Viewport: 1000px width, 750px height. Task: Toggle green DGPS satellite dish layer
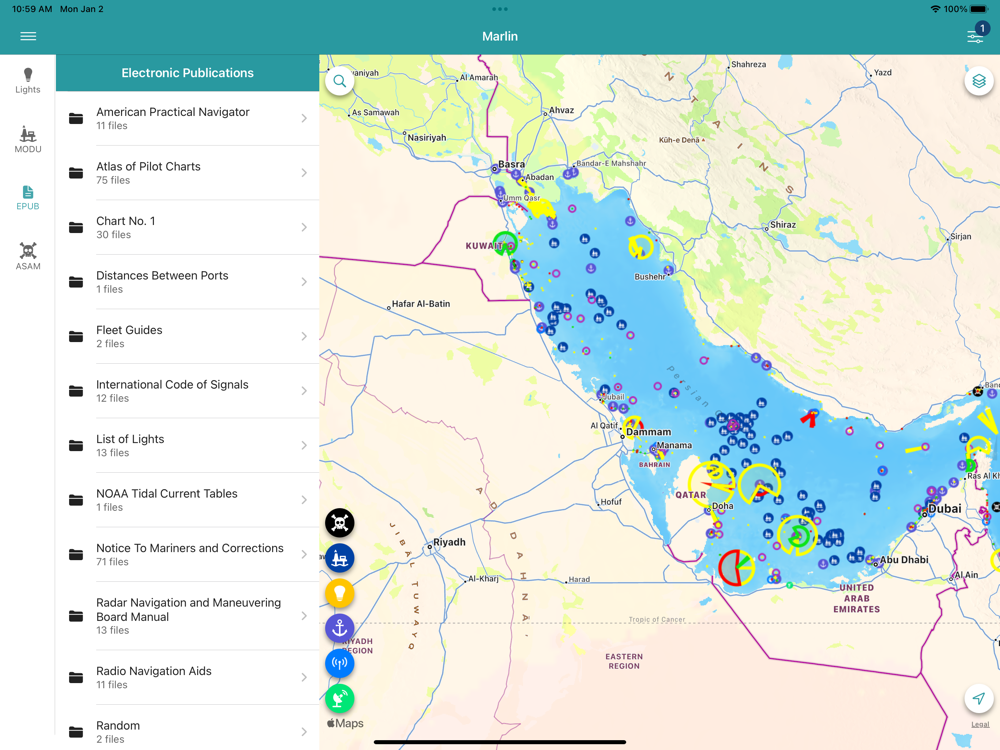340,698
